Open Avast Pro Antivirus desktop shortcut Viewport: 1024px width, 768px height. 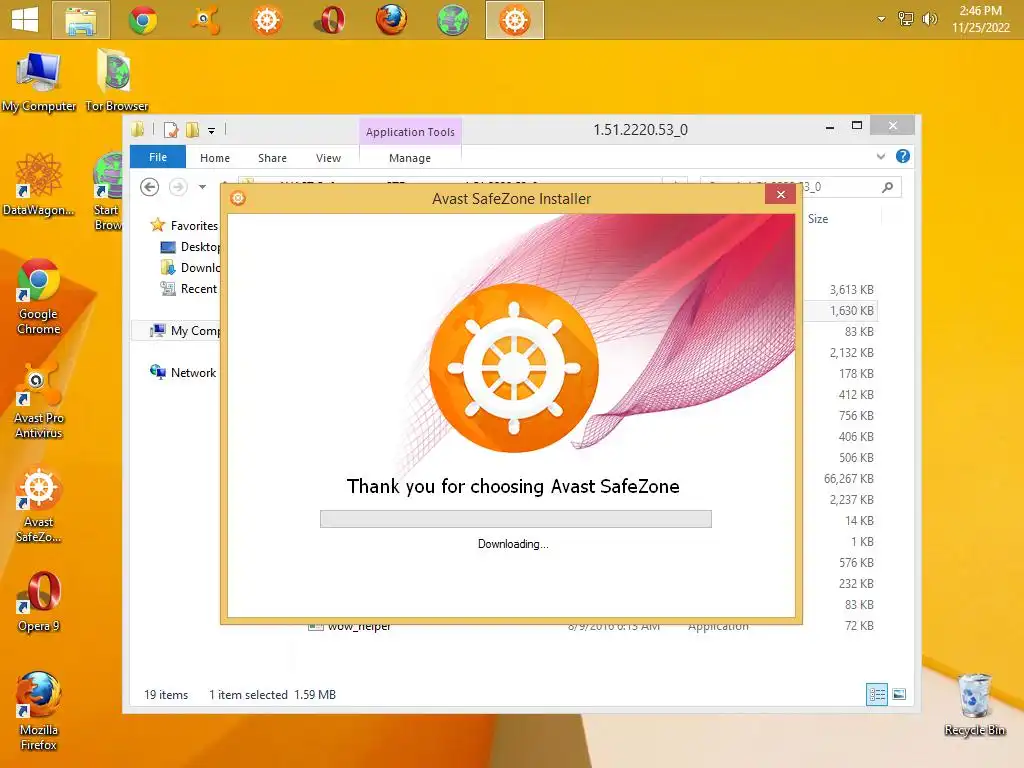(x=39, y=400)
